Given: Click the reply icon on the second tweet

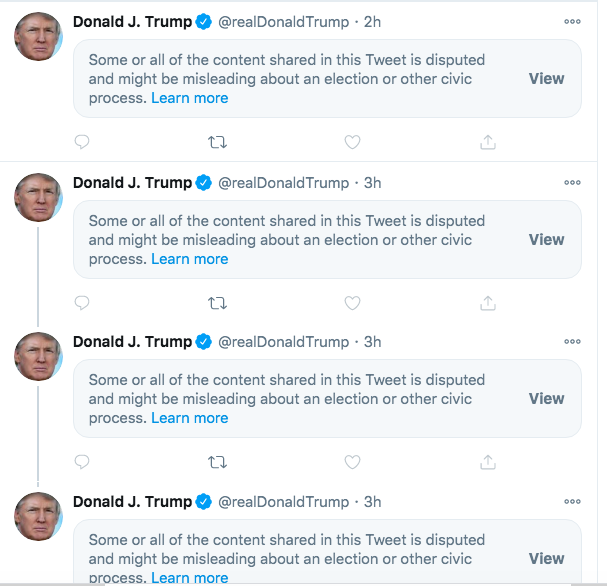Looking at the screenshot, I should 82,302.
